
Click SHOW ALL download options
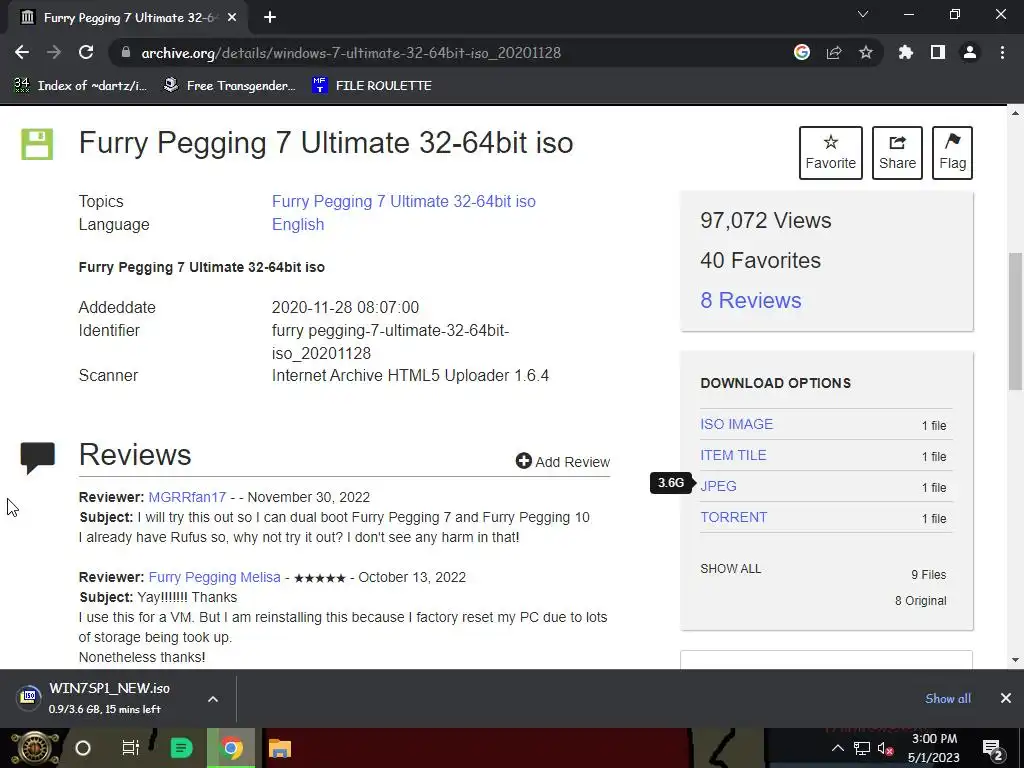[730, 569]
